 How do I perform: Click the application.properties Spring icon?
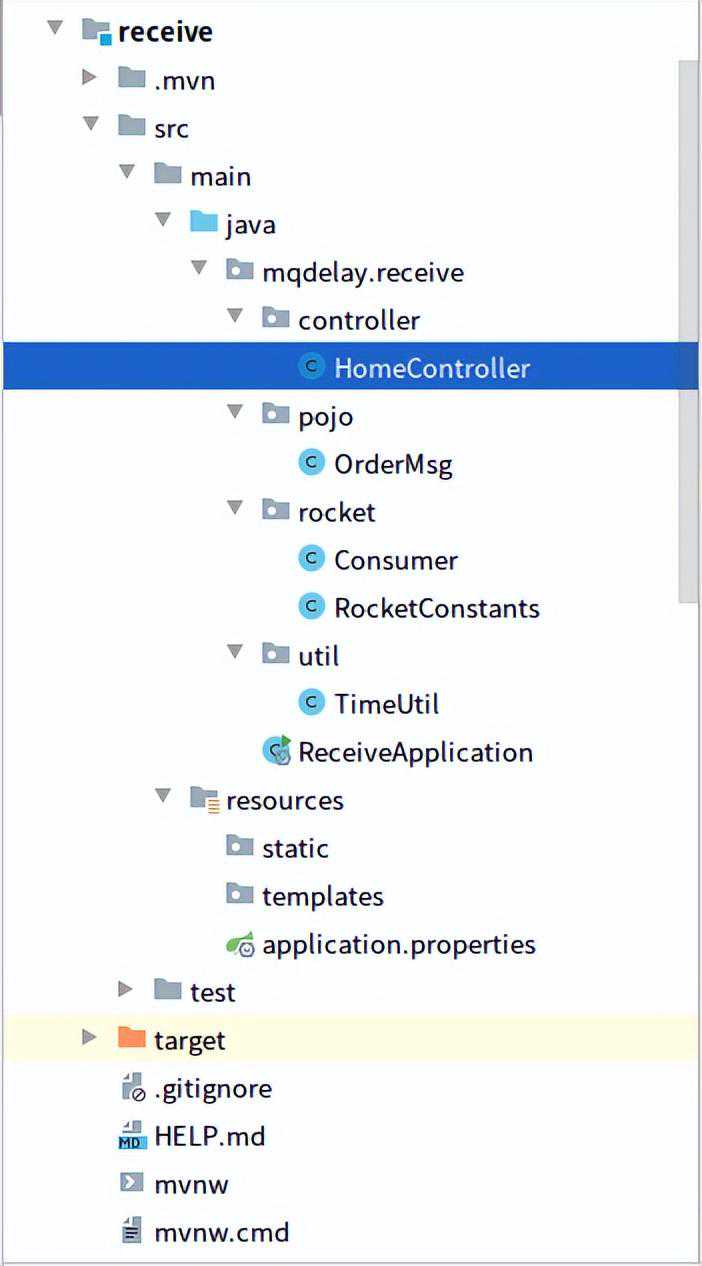coord(240,944)
